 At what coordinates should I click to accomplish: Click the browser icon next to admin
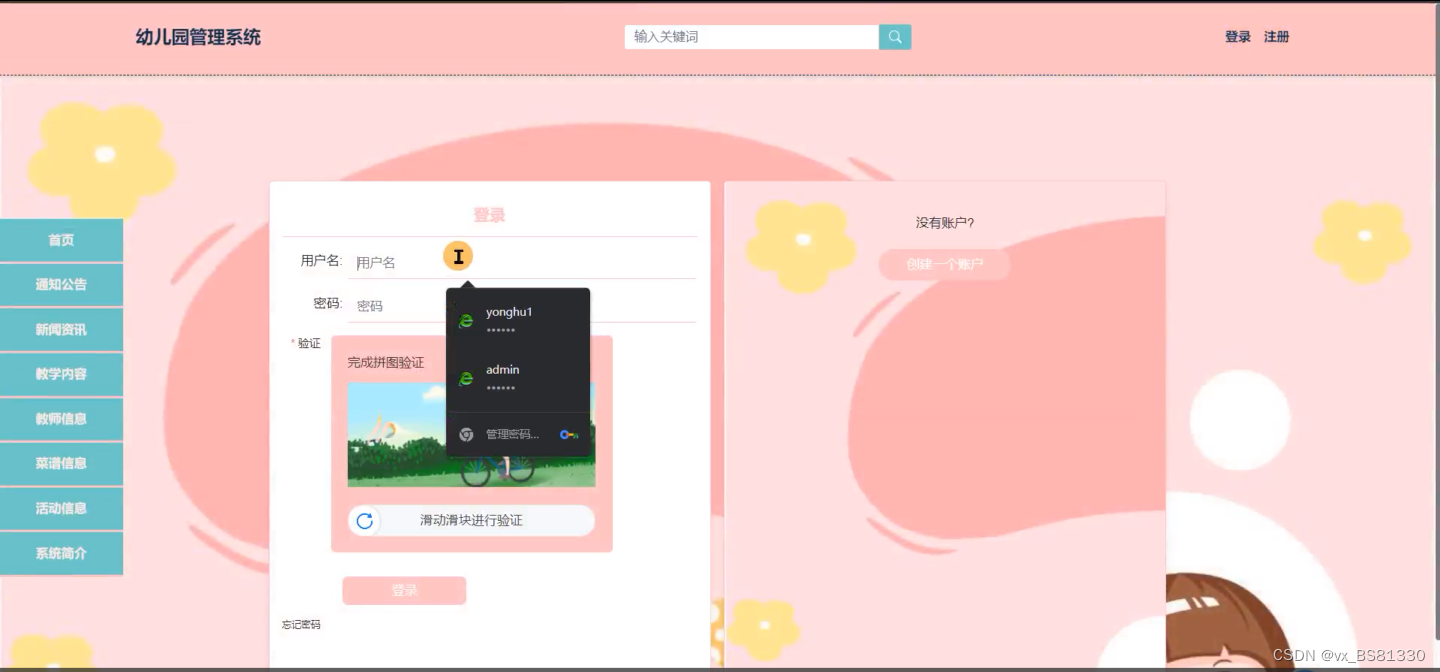tap(466, 379)
